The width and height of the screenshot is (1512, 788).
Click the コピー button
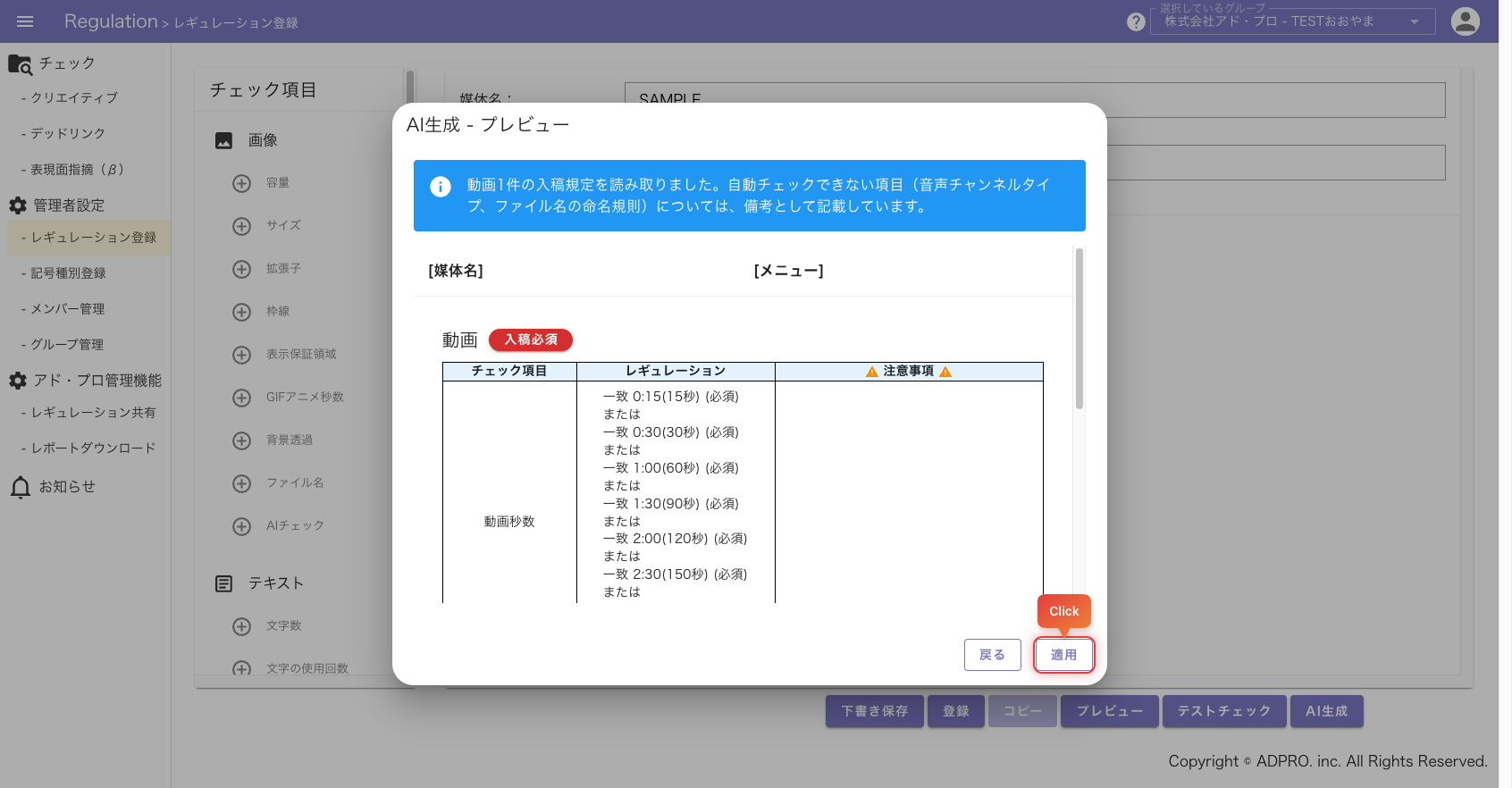1023,711
